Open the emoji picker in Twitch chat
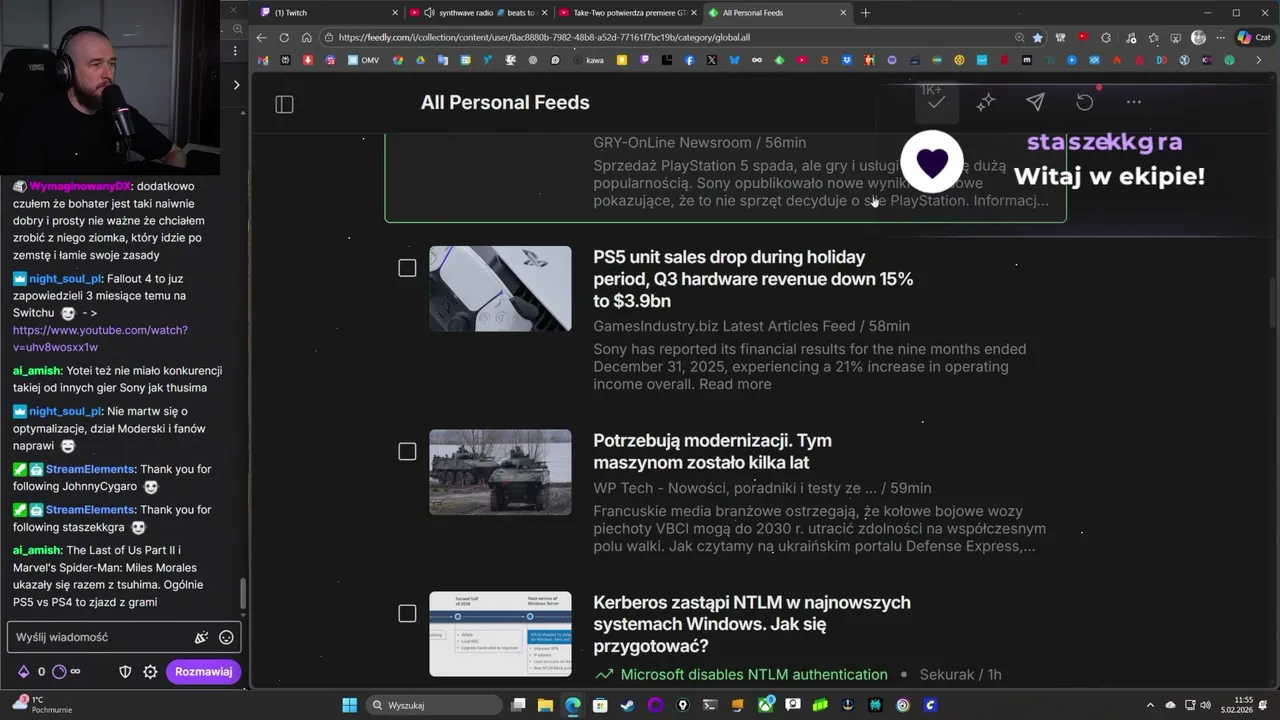The height and width of the screenshot is (720, 1280). (226, 637)
